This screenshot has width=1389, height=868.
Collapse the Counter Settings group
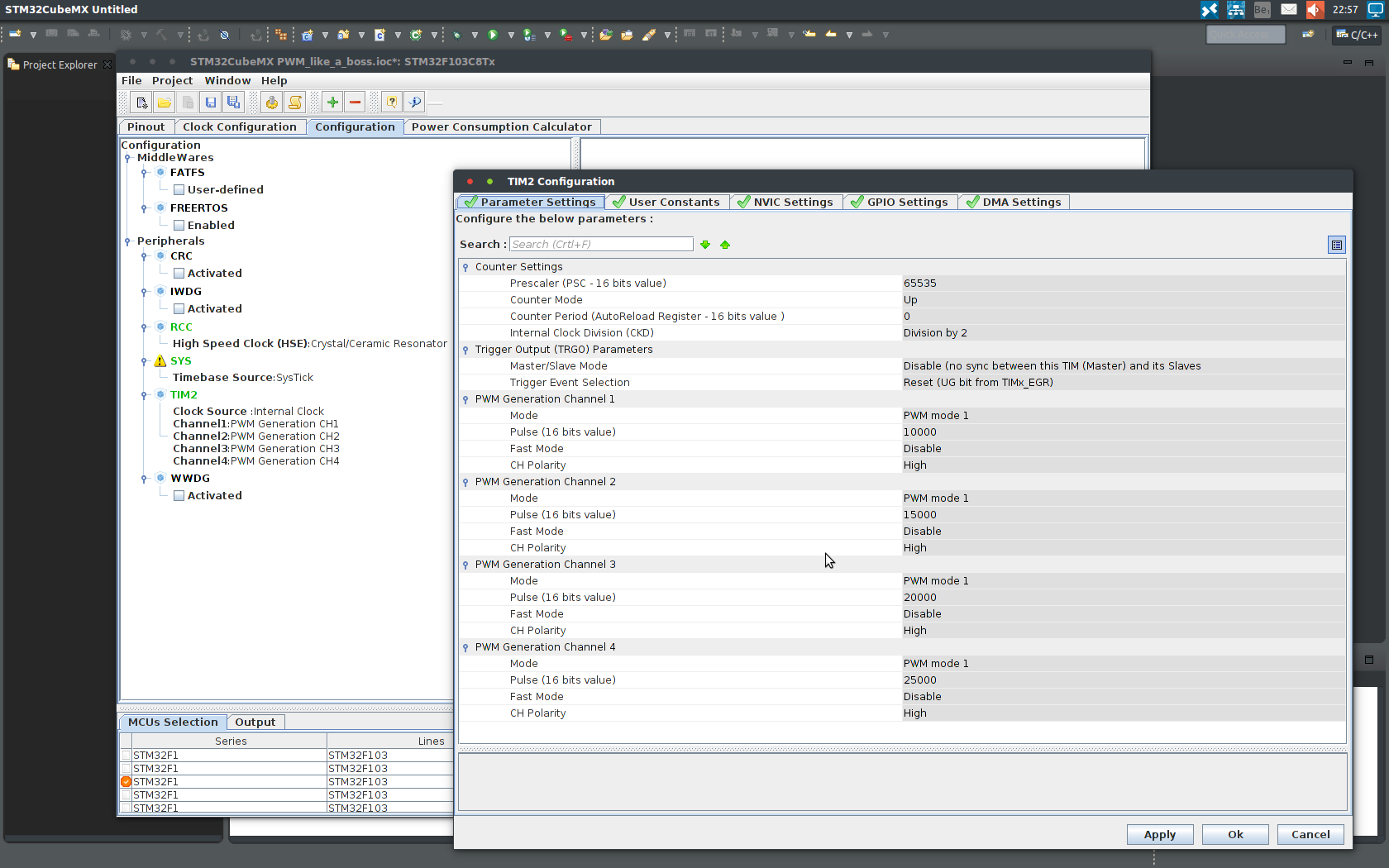click(465, 267)
